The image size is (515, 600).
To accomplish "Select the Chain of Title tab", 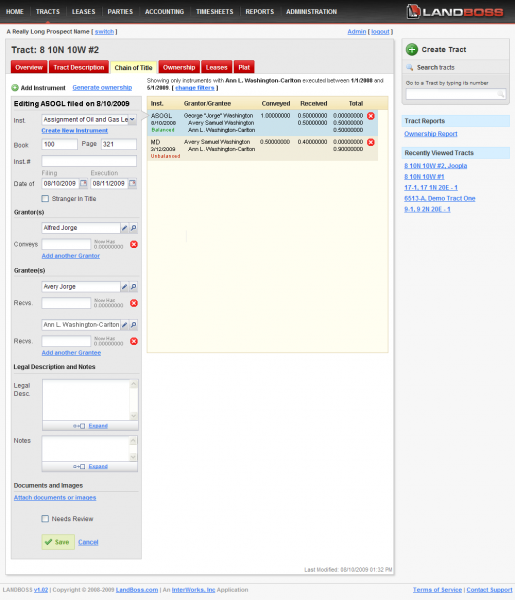I will click(134, 68).
